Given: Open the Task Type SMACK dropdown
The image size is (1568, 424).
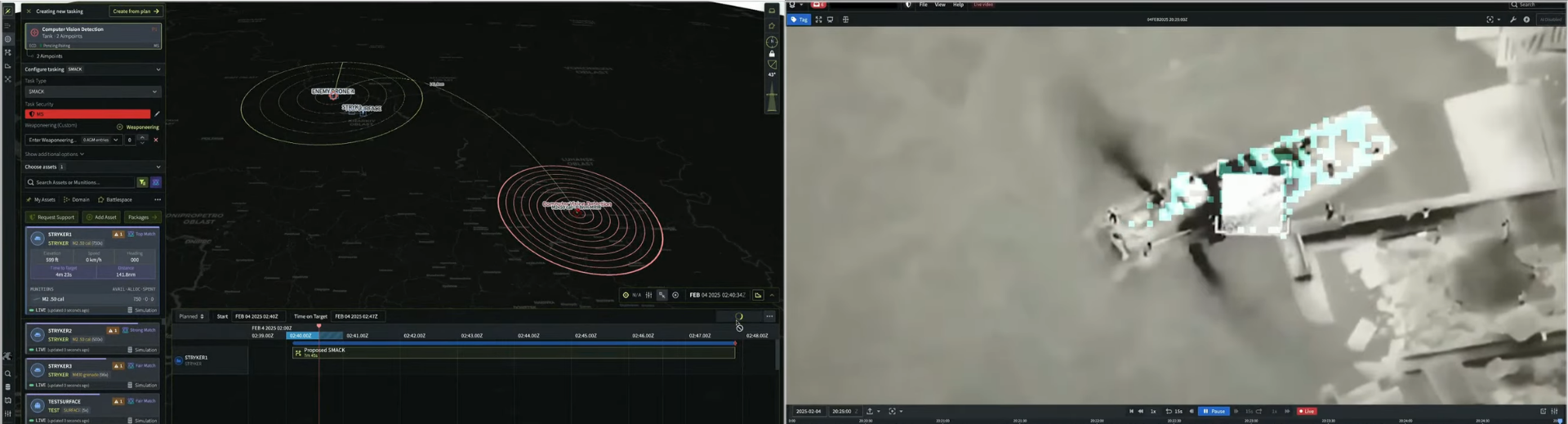Looking at the screenshot, I should click(92, 91).
